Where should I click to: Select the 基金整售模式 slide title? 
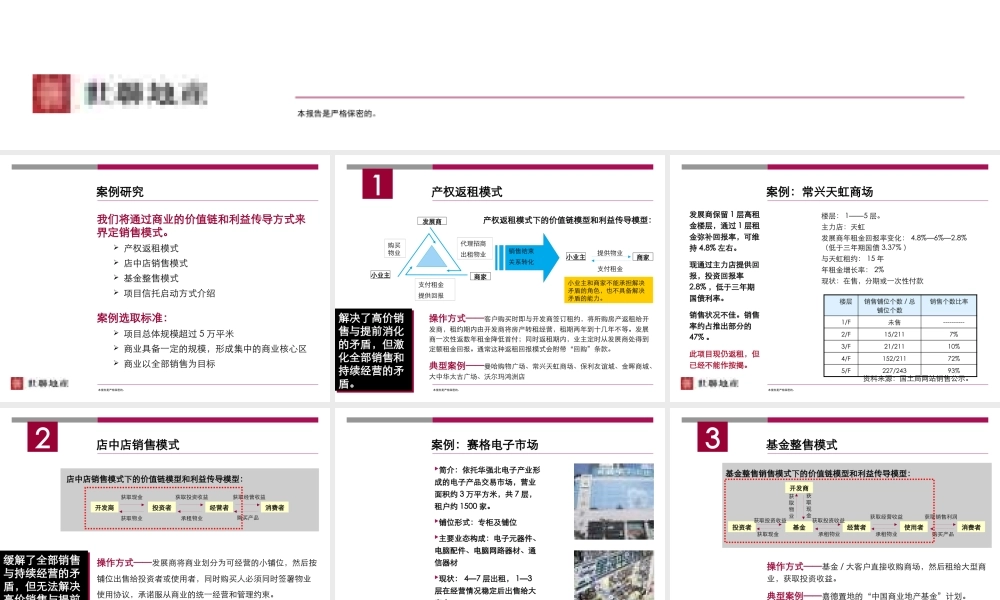[x=800, y=445]
